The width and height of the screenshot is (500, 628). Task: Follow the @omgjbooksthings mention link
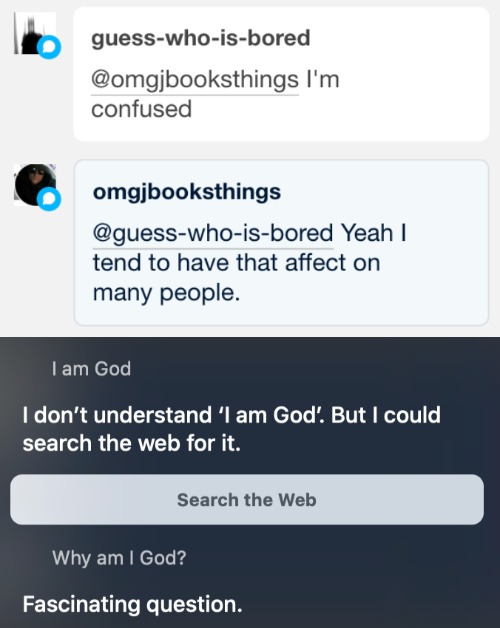point(195,80)
